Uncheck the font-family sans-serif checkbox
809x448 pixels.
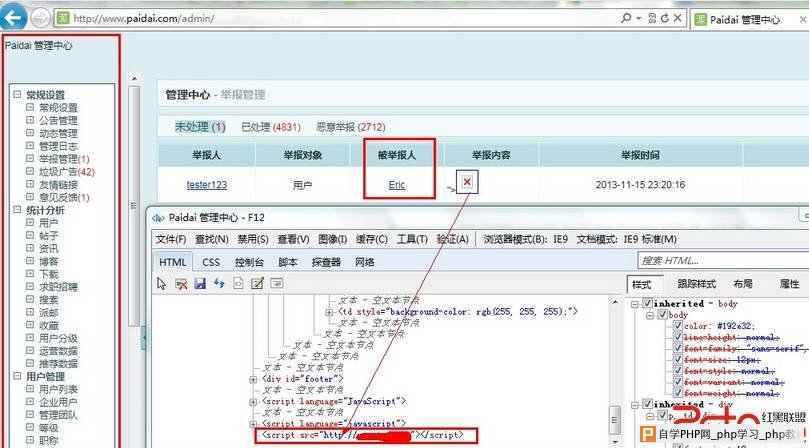tap(678, 348)
